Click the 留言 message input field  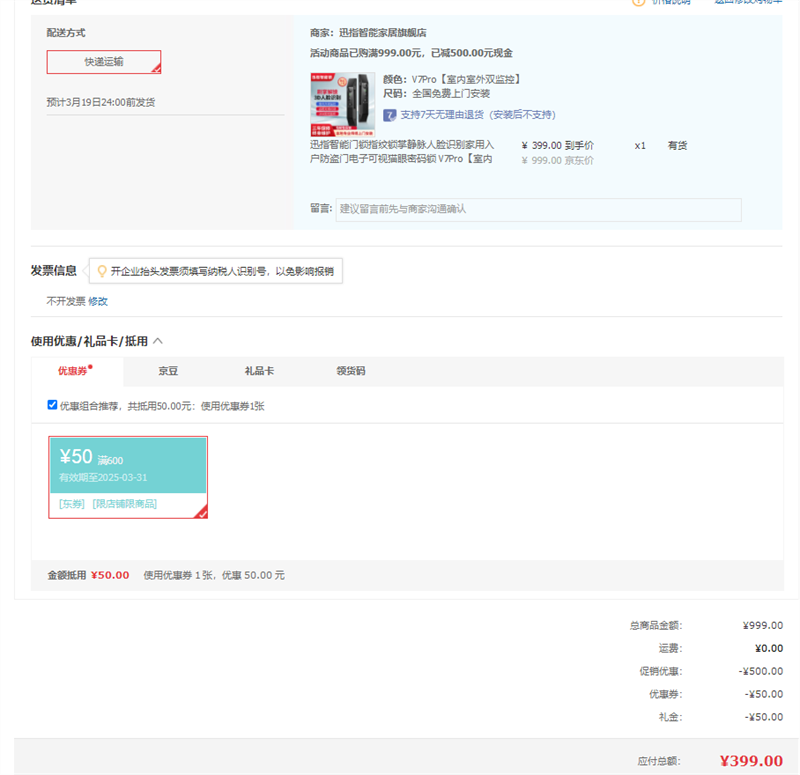pos(538,209)
